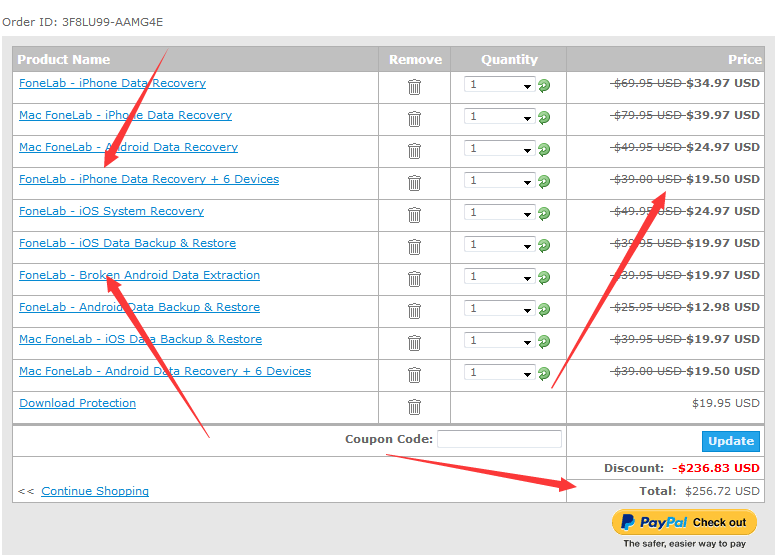
Task: Open FoneLab - Android Data Backup & Restore link
Action: [139, 307]
